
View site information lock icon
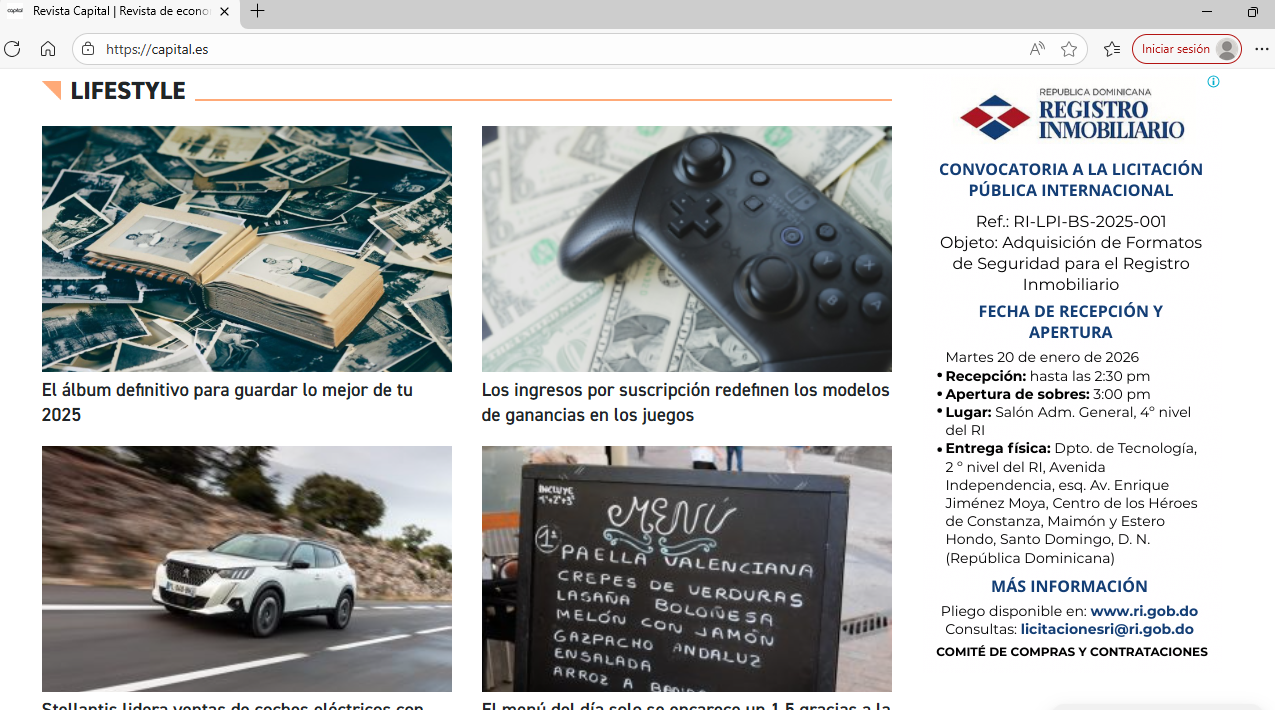[x=88, y=49]
